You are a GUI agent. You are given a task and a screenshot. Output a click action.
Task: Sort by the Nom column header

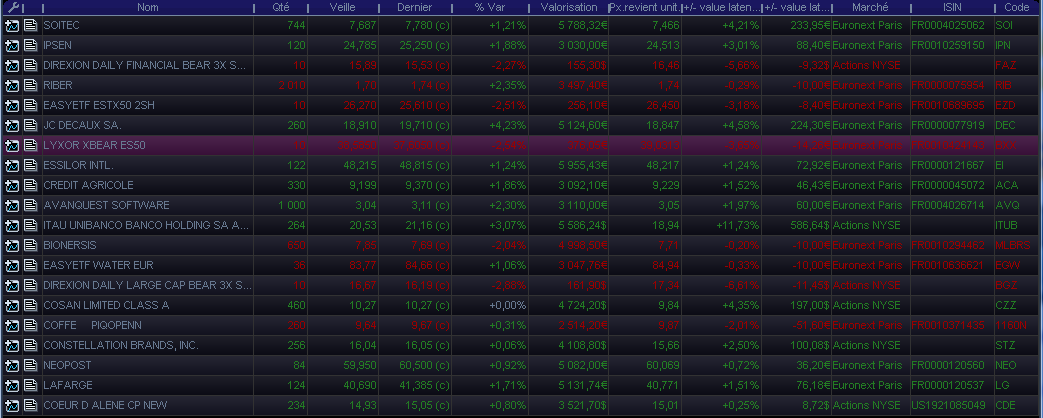(x=148, y=7)
